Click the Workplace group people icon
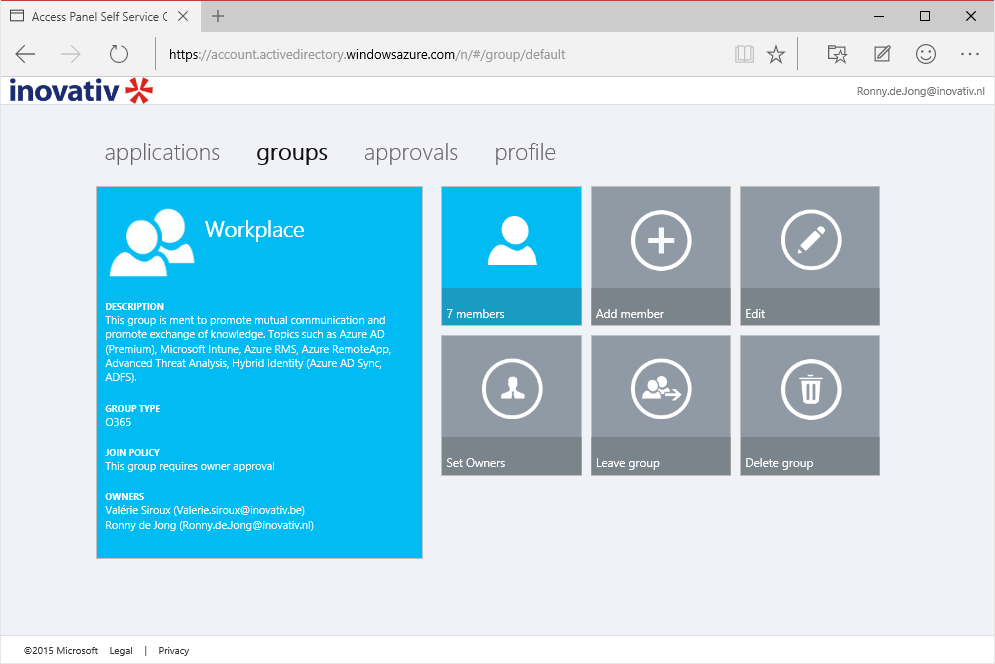The width and height of the screenshot is (995, 664). tap(151, 243)
